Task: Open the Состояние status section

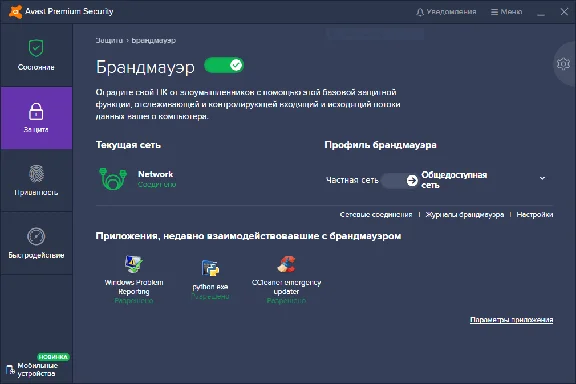Action: pyautogui.click(x=36, y=55)
